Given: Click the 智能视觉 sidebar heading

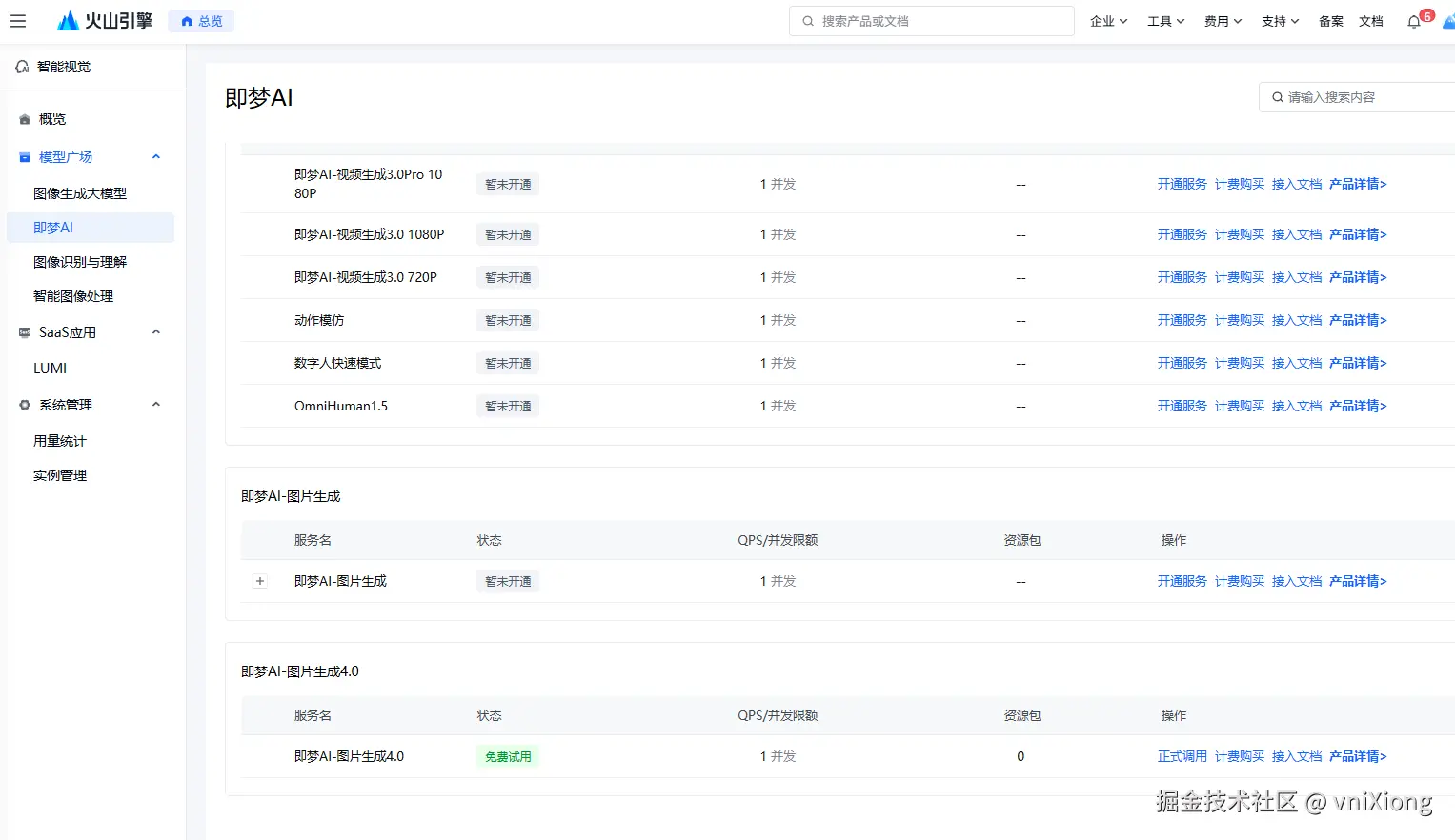Looking at the screenshot, I should 64,67.
